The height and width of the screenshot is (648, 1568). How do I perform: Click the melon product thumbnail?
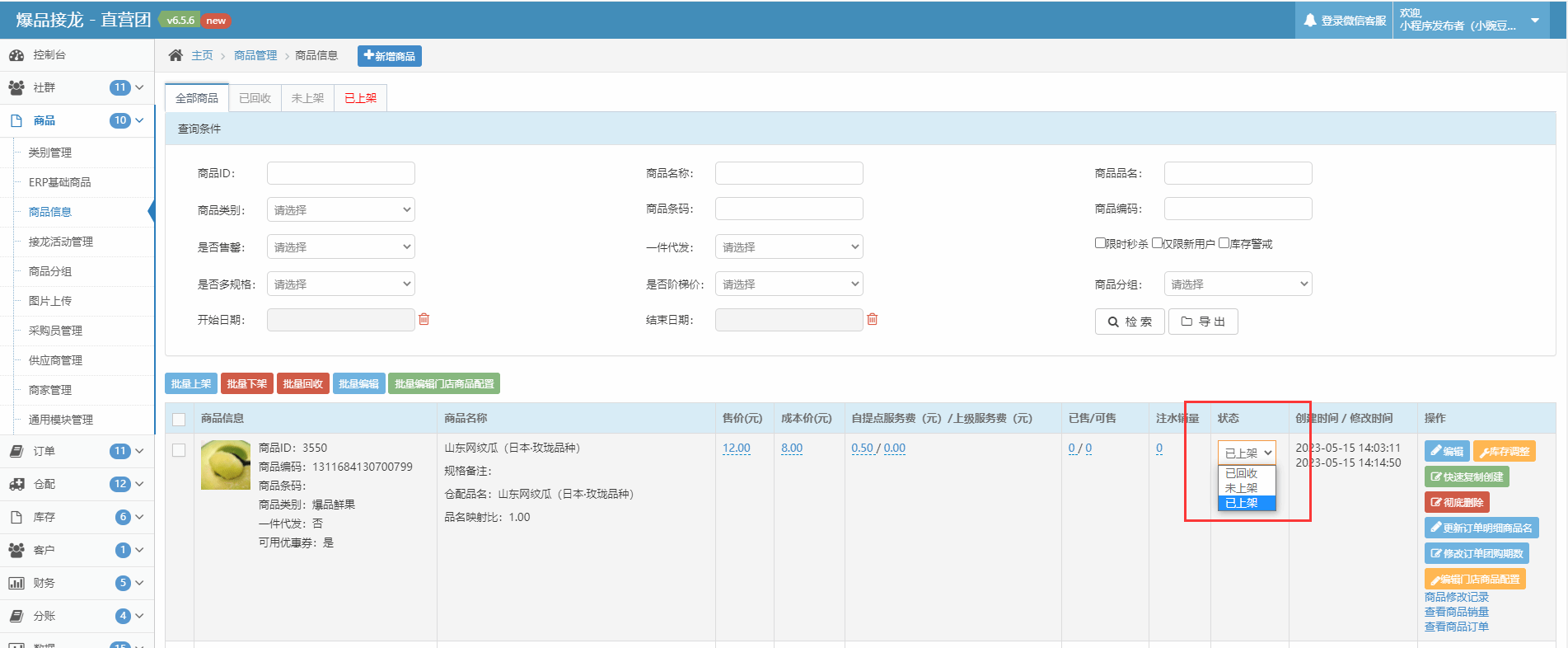tap(226, 465)
